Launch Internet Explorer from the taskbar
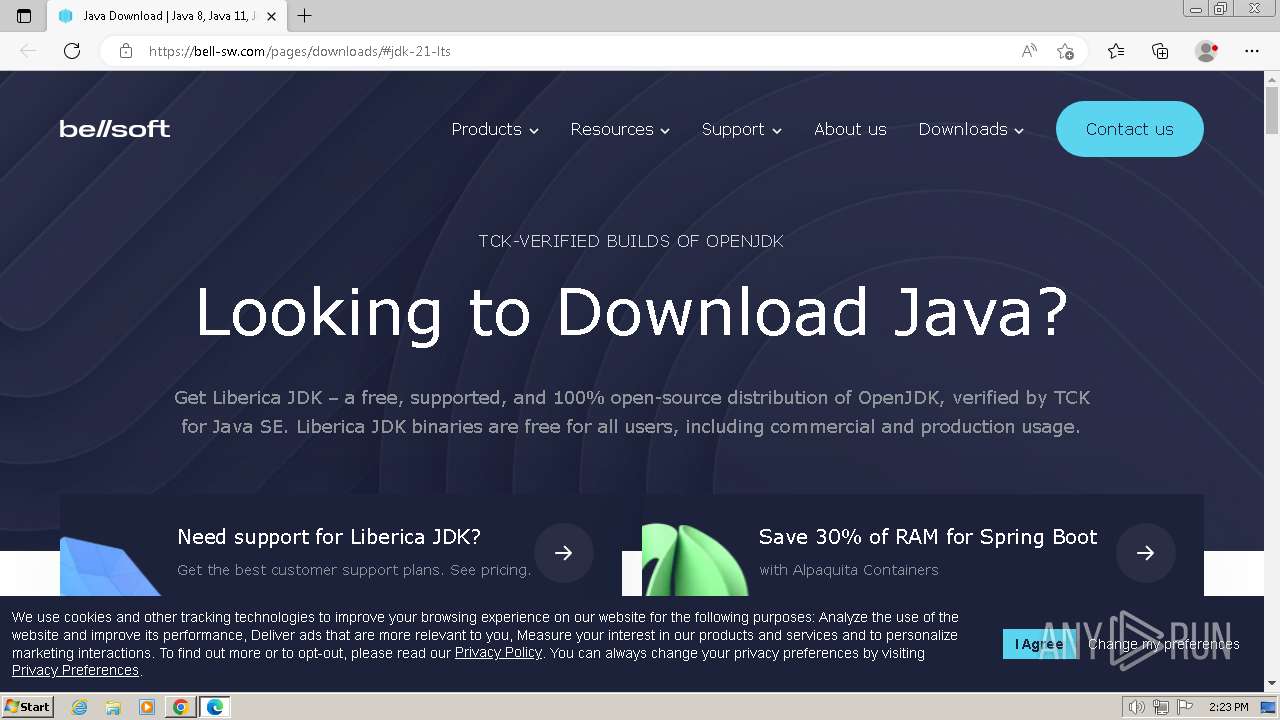The image size is (1280, 720). point(80,707)
